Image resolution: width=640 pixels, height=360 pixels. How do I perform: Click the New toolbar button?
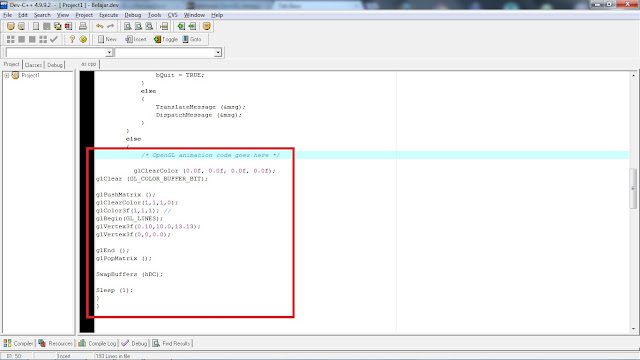pyautogui.click(x=107, y=39)
